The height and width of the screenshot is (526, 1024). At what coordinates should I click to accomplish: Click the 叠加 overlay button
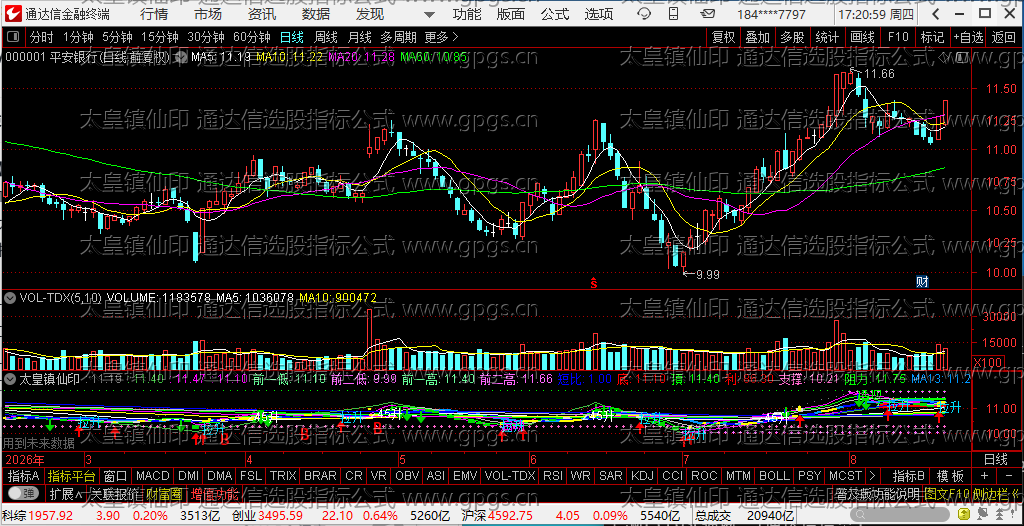(758, 37)
